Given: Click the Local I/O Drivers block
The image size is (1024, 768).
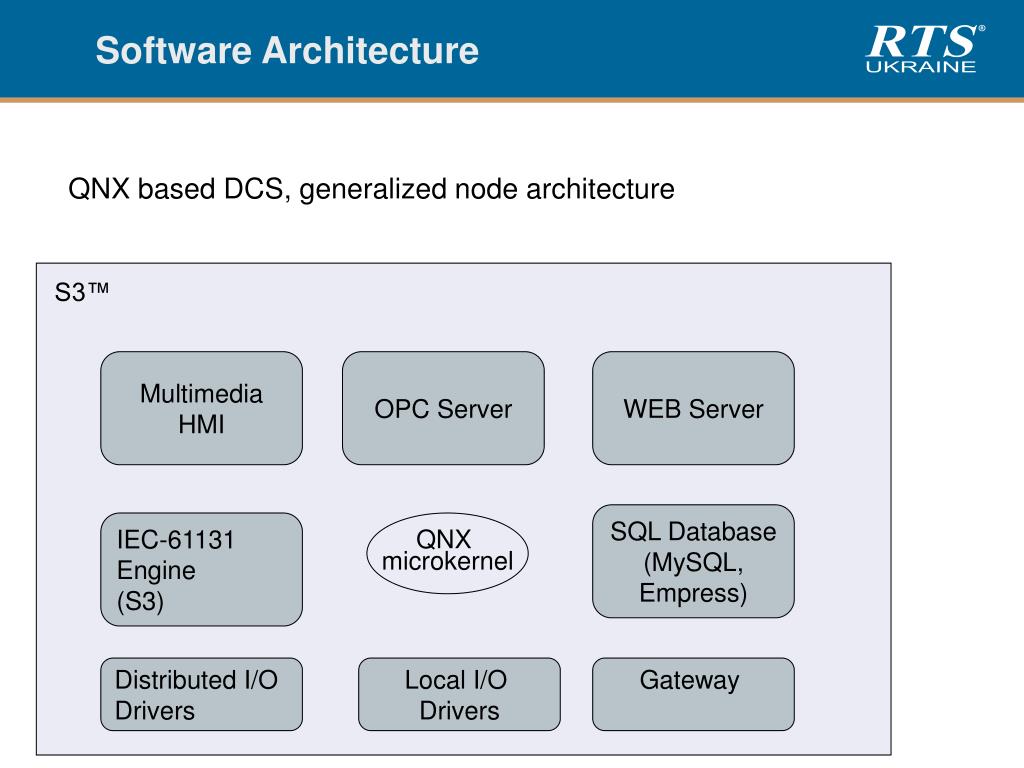Looking at the screenshot, I should (x=459, y=694).
